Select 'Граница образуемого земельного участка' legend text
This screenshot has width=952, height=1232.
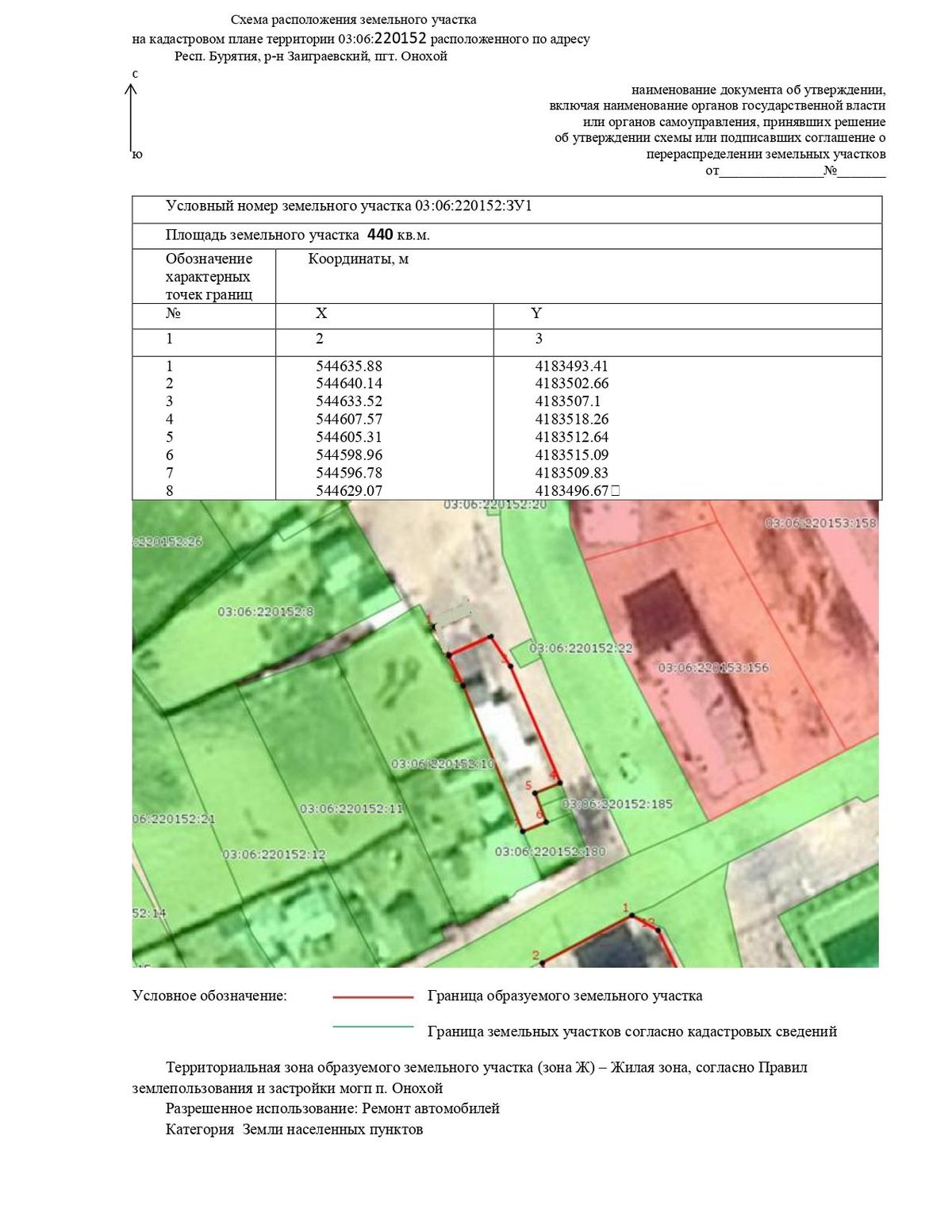(x=565, y=996)
